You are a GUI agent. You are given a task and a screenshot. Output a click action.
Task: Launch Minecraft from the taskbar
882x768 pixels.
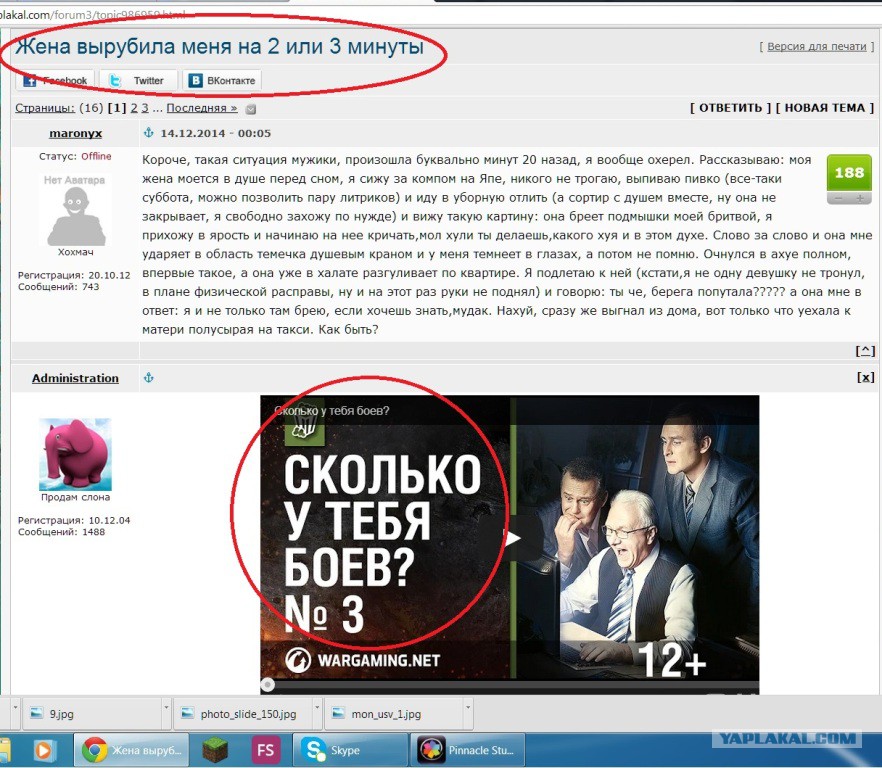(x=215, y=750)
